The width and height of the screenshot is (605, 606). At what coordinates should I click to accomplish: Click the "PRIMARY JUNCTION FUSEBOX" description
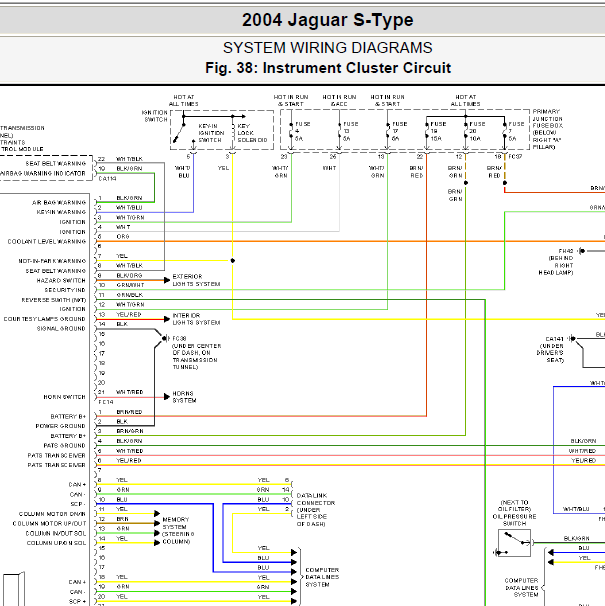point(547,129)
